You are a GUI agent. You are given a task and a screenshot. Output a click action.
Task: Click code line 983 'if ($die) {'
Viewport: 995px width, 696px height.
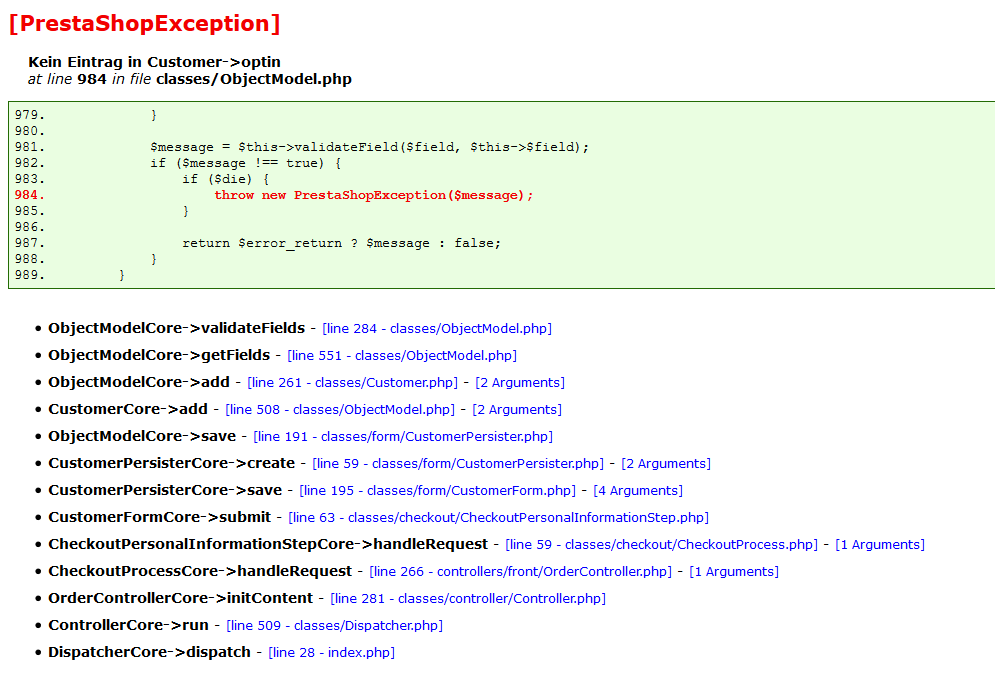pyautogui.click(x=225, y=179)
